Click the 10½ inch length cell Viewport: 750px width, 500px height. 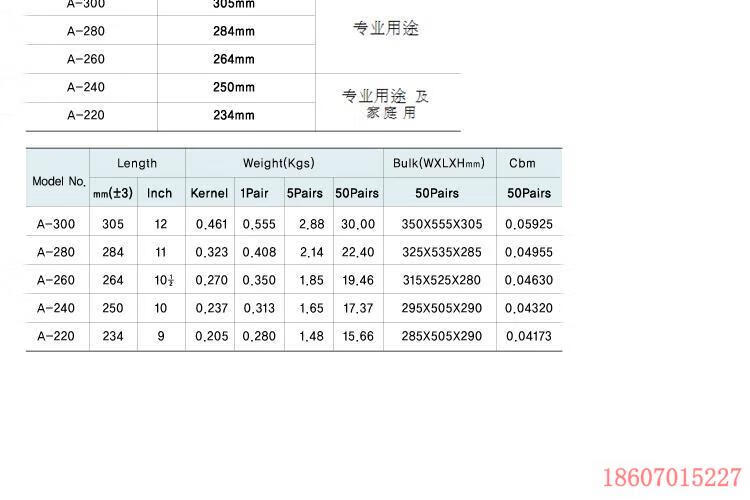pos(161,281)
